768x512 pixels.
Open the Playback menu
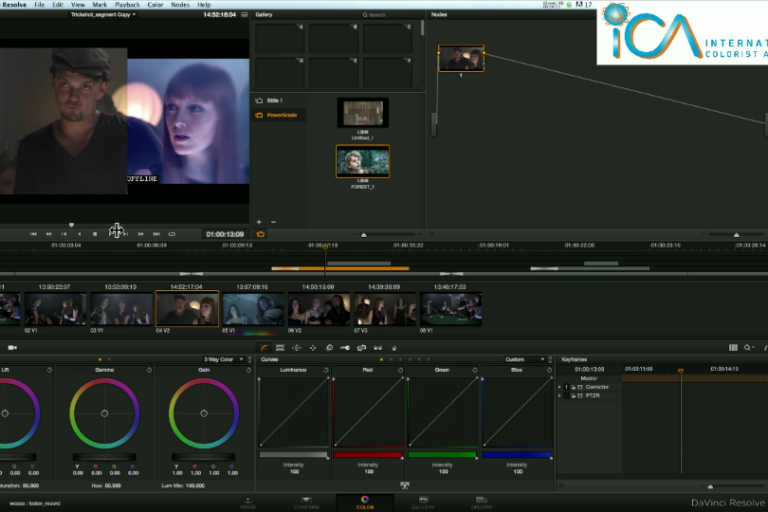[127, 4]
